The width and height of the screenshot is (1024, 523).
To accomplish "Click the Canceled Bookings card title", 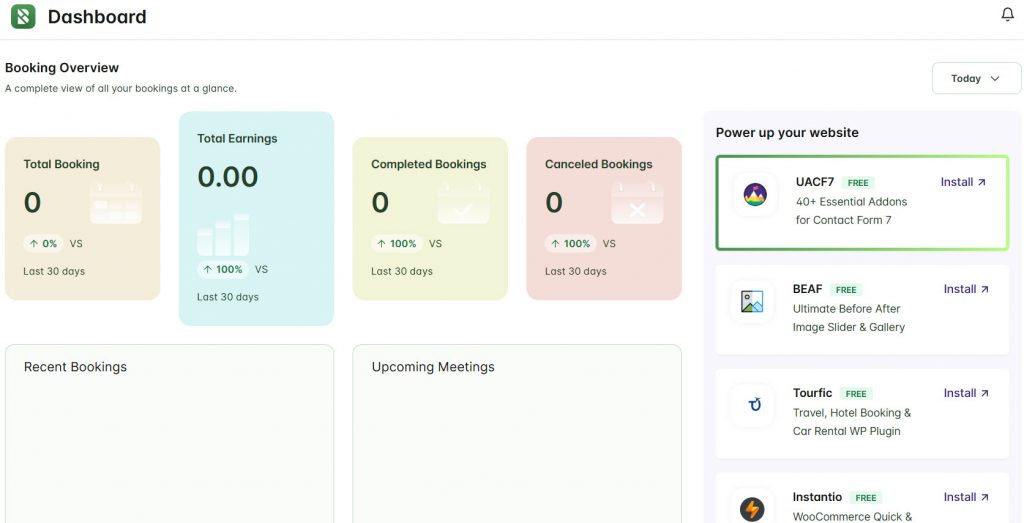I will coord(599,164).
